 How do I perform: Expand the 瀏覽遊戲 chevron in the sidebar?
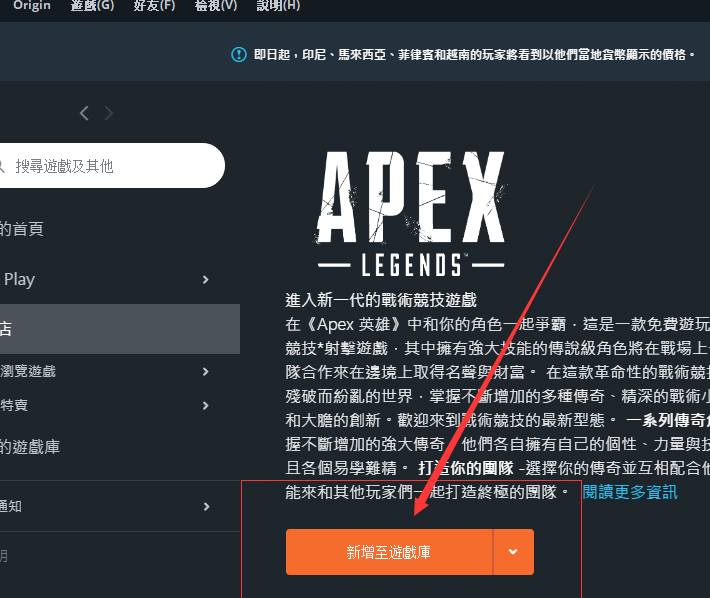205,372
